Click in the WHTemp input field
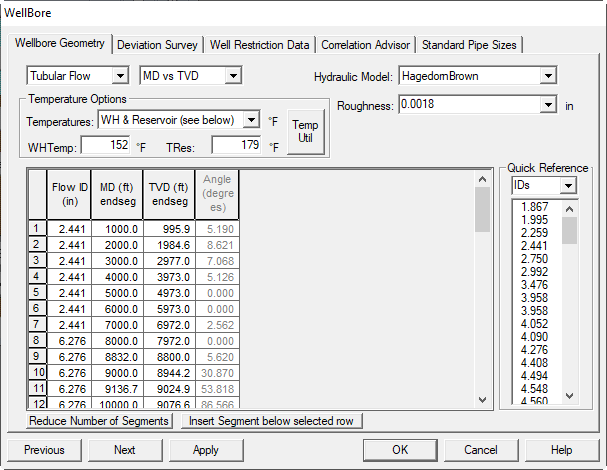The image size is (607, 470). pyautogui.click(x=105, y=146)
